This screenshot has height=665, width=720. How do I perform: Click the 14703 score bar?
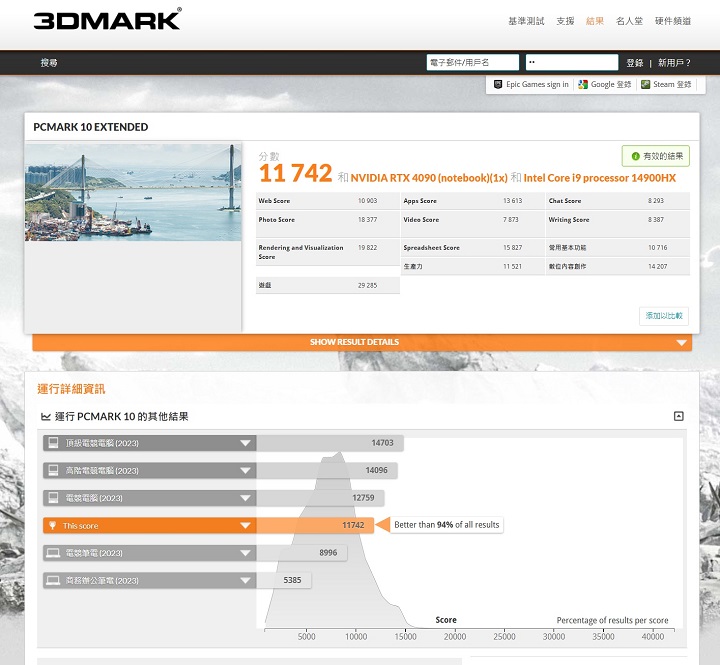pyautogui.click(x=330, y=443)
